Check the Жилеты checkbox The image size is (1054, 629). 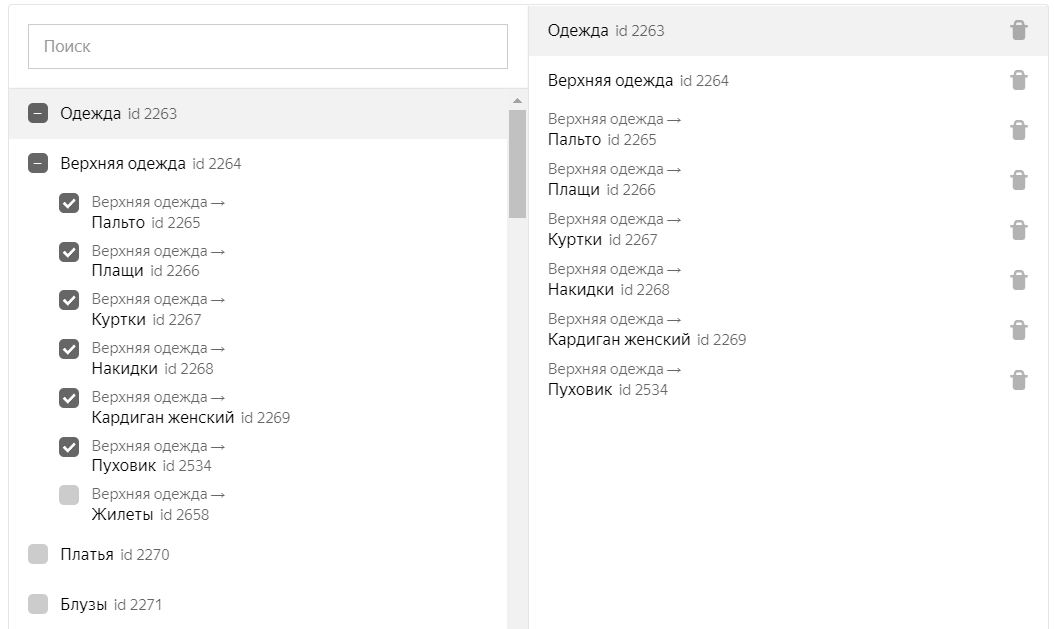click(x=69, y=495)
